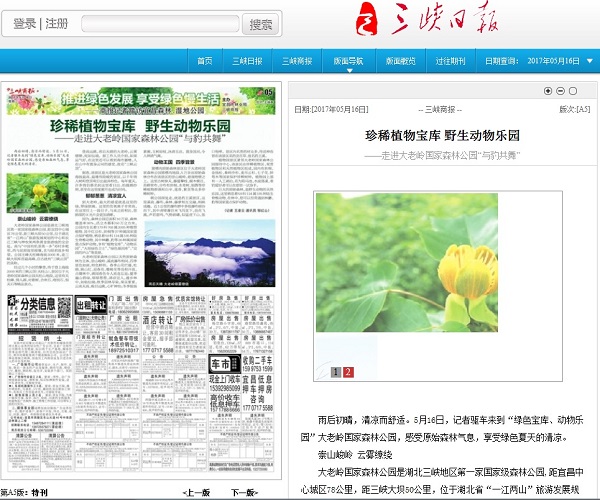Select the last empty radio button
The height and width of the screenshot is (500, 600).
[573, 91]
